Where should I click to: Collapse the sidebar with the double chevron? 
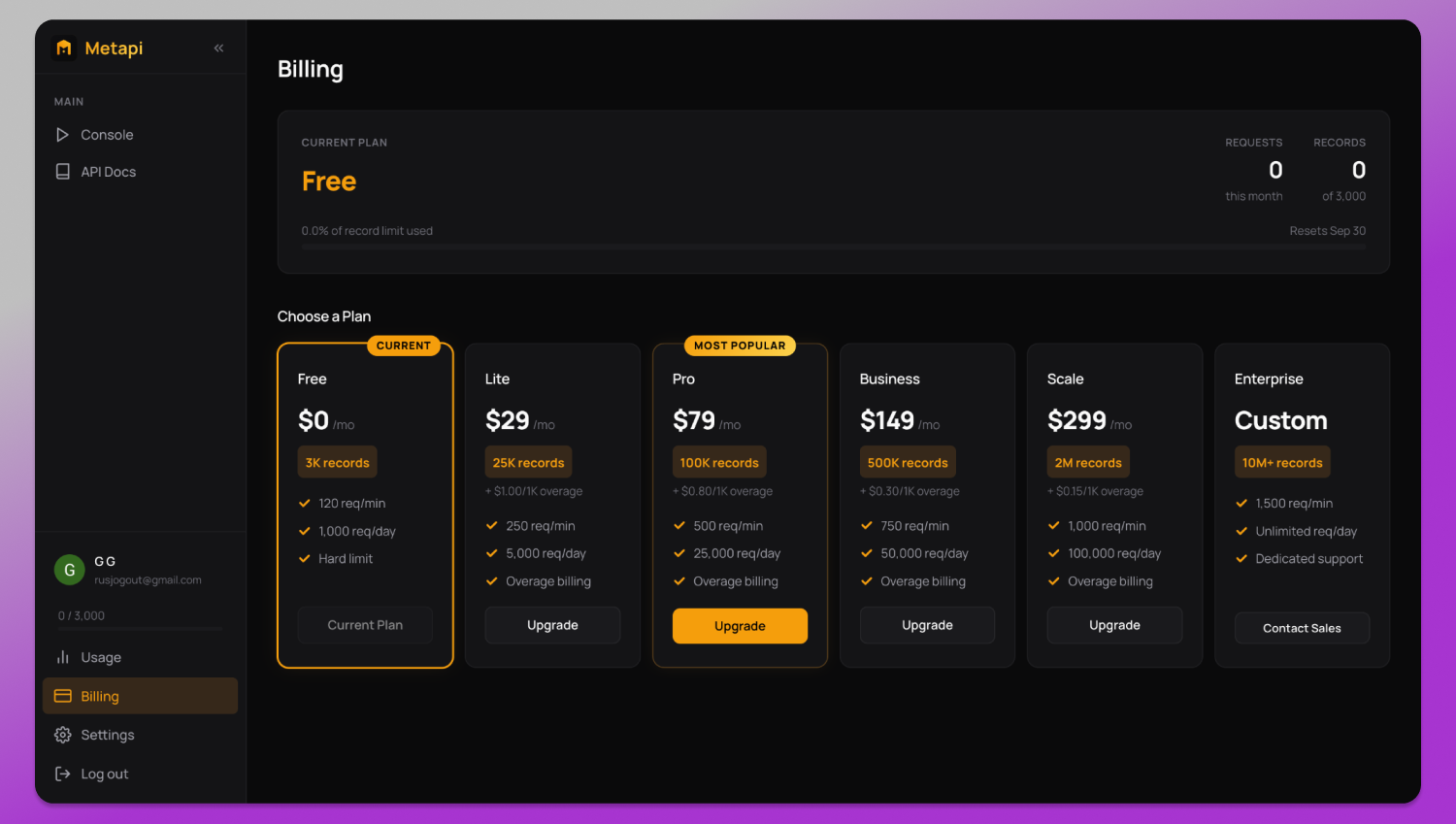pos(218,48)
